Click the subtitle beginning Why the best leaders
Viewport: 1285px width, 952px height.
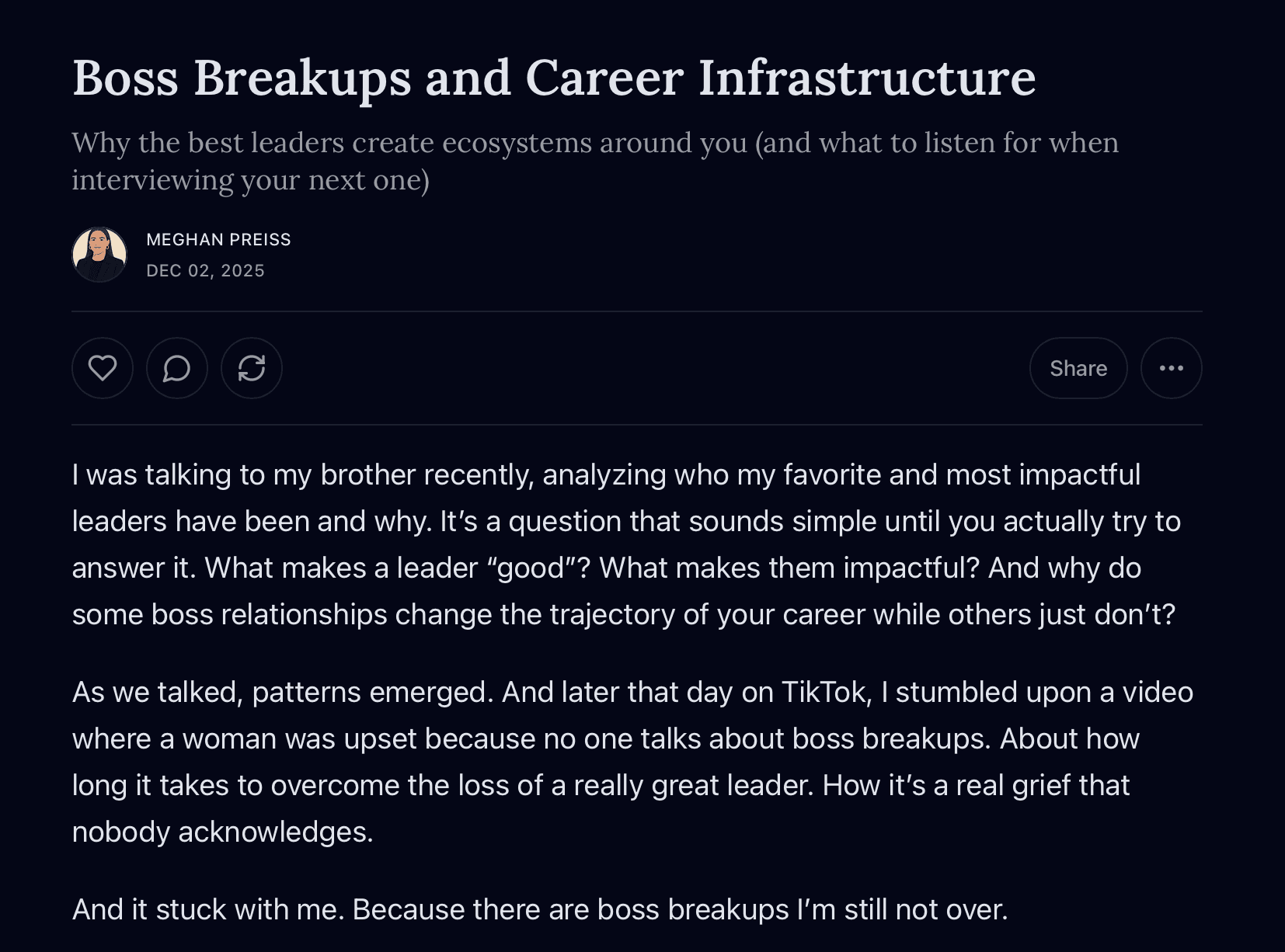pos(595,161)
